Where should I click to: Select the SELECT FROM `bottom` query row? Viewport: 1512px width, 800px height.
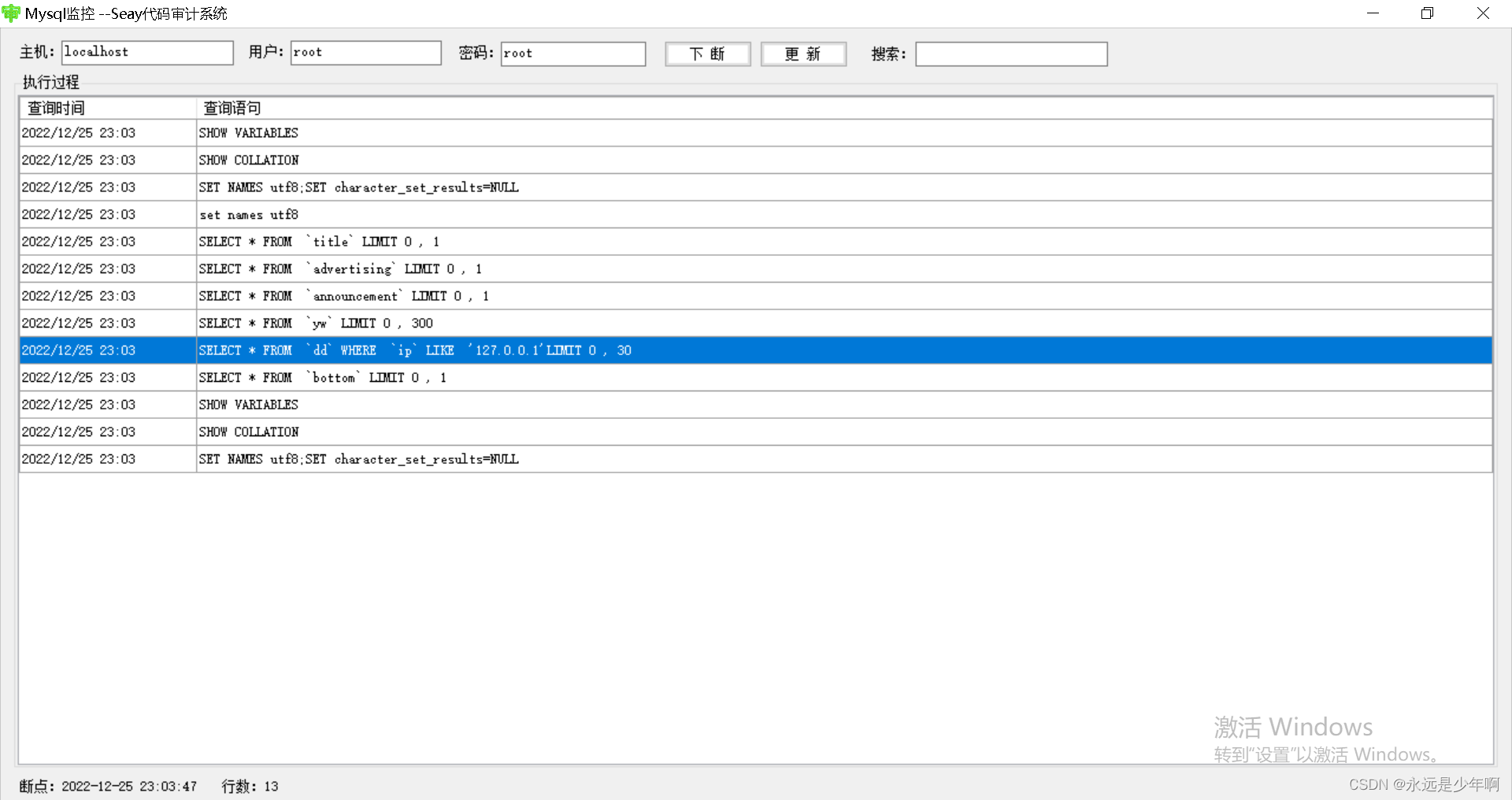tap(756, 377)
